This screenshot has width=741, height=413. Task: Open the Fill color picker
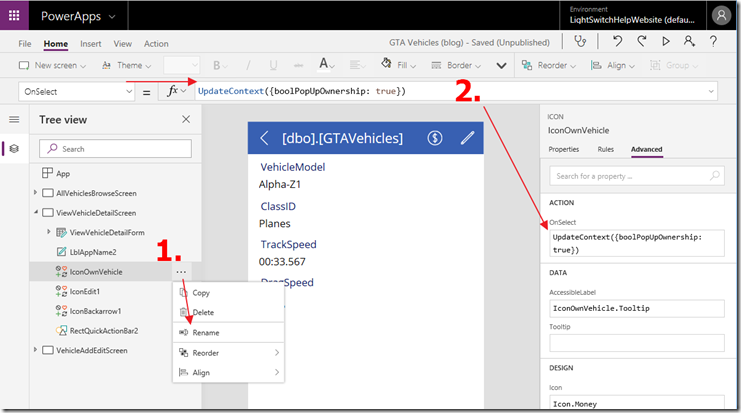point(399,65)
